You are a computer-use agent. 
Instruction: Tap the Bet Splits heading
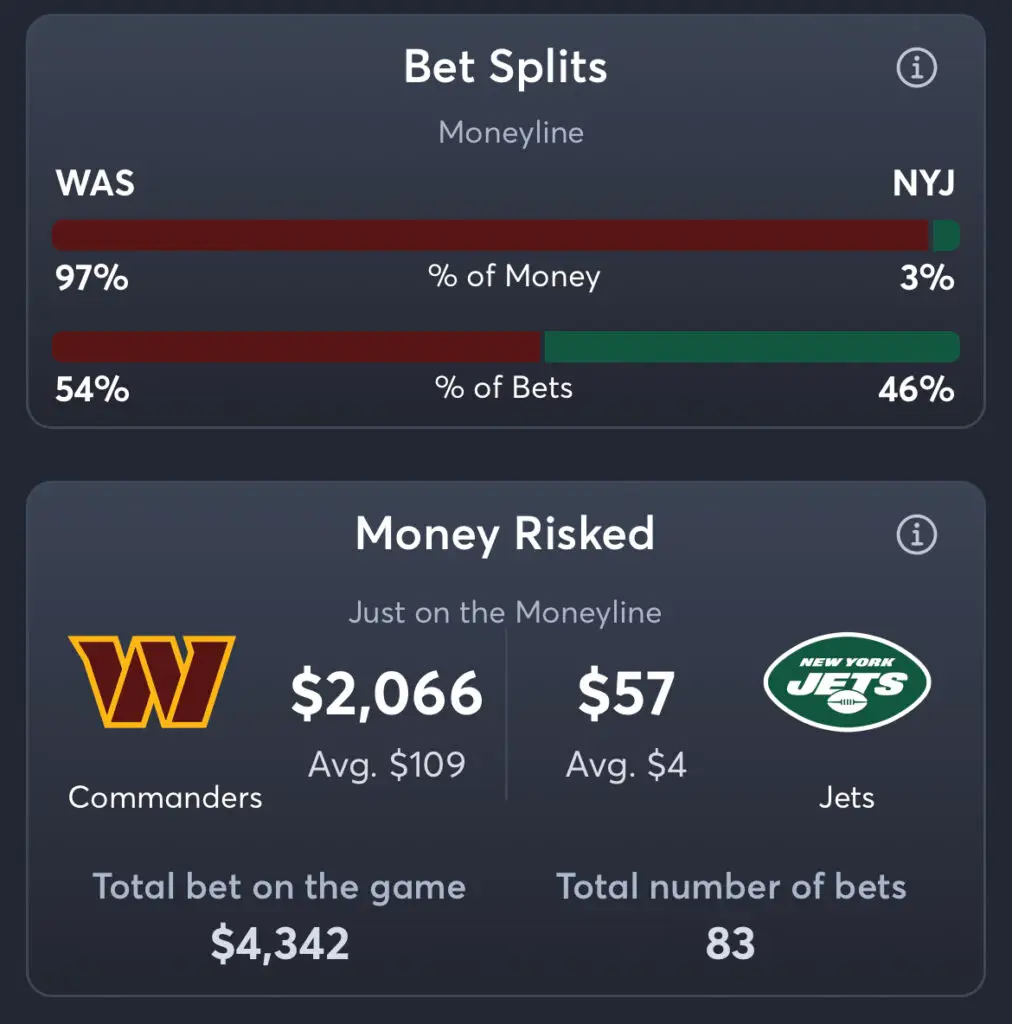click(x=505, y=67)
